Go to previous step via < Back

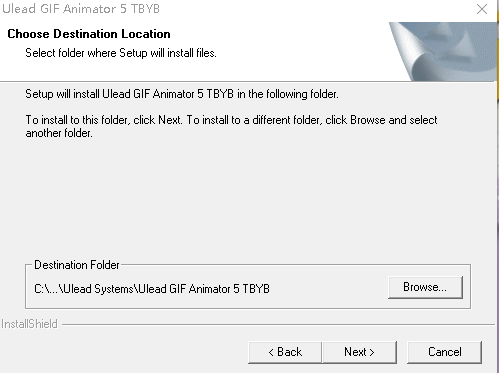(x=285, y=352)
